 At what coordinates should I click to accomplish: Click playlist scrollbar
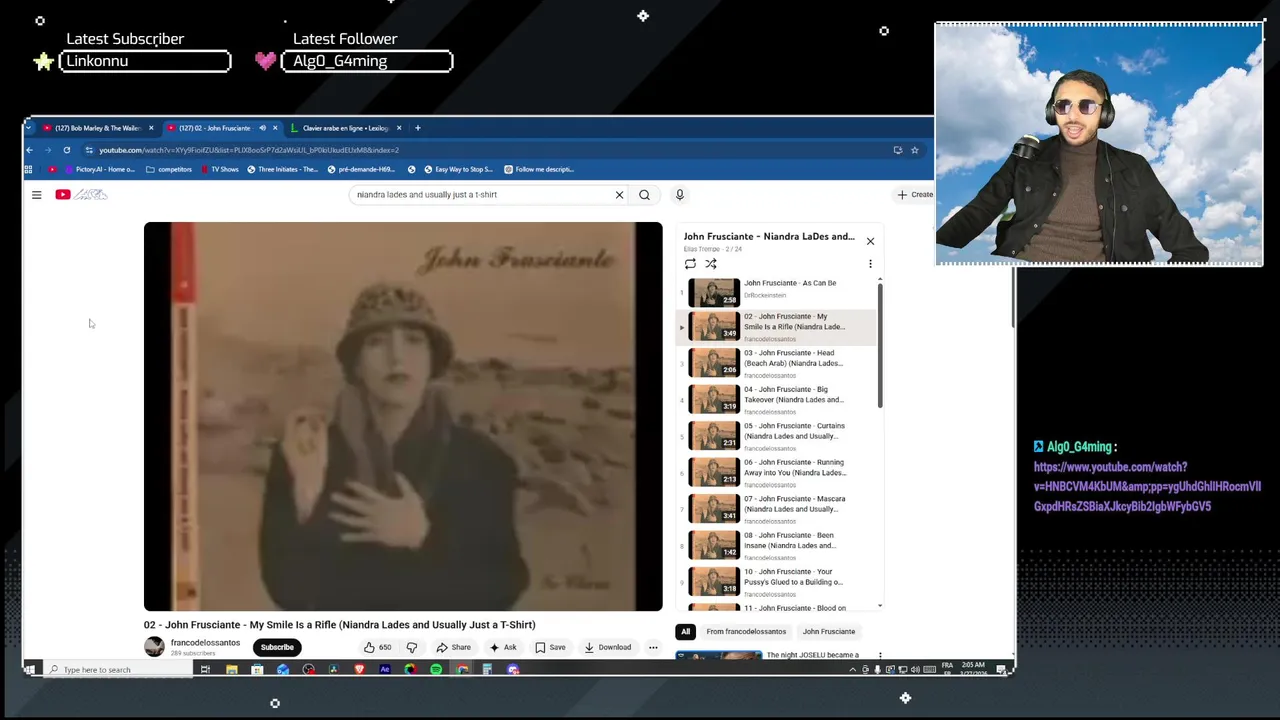(x=880, y=346)
